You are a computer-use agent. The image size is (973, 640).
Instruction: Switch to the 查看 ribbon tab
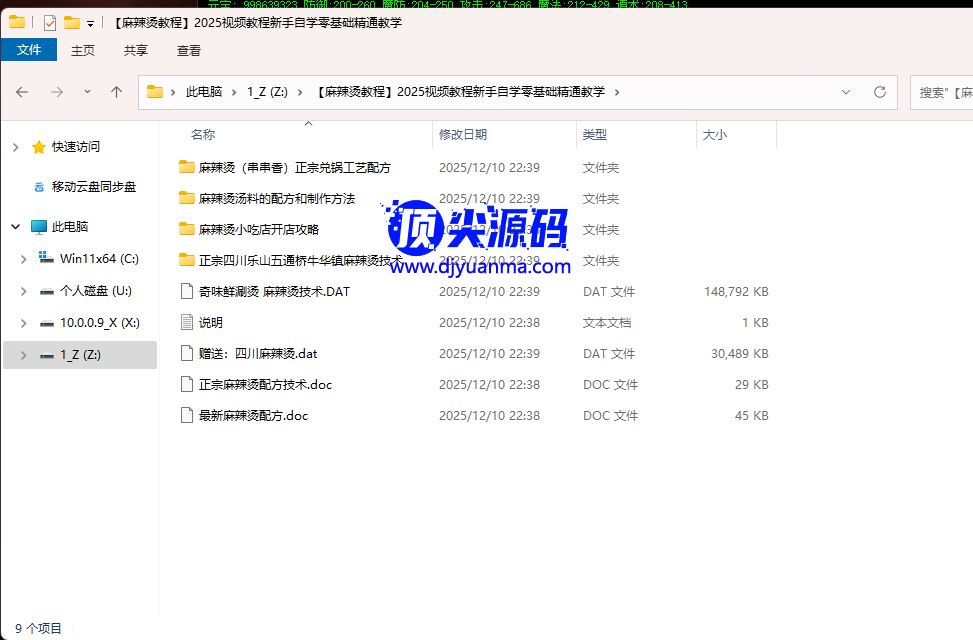pyautogui.click(x=189, y=50)
